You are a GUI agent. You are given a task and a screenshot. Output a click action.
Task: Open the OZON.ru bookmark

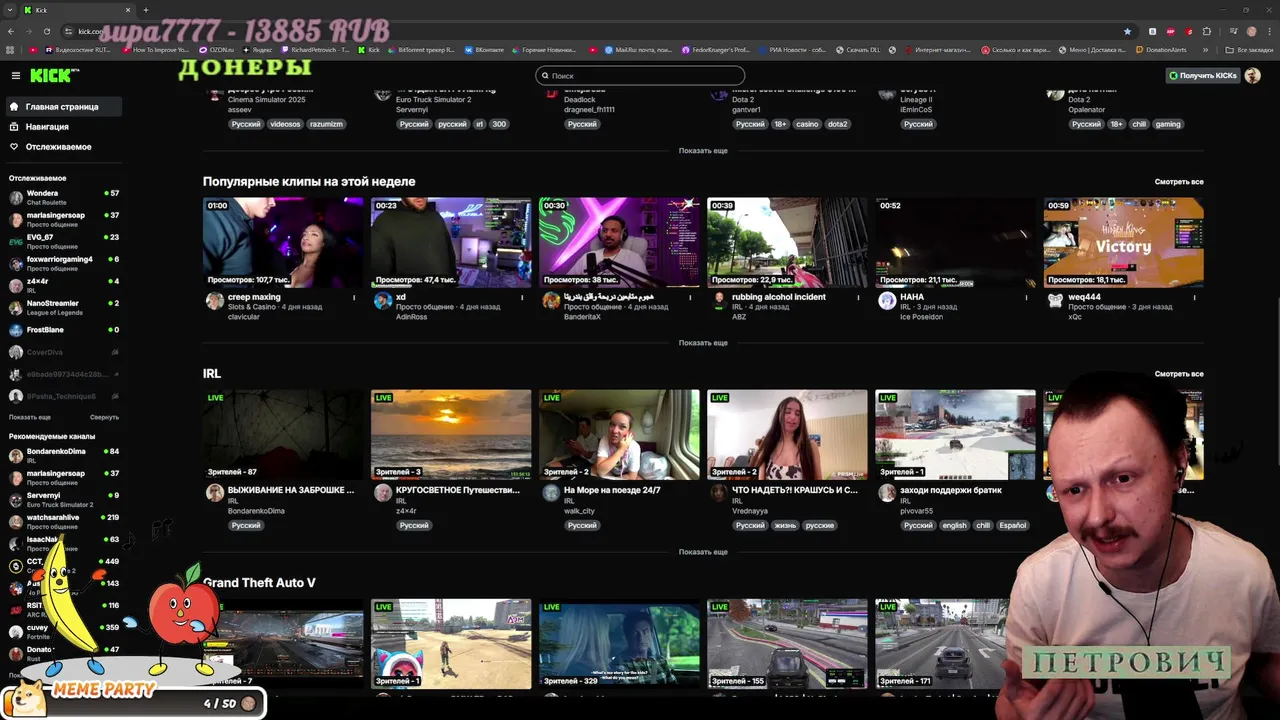click(216, 49)
